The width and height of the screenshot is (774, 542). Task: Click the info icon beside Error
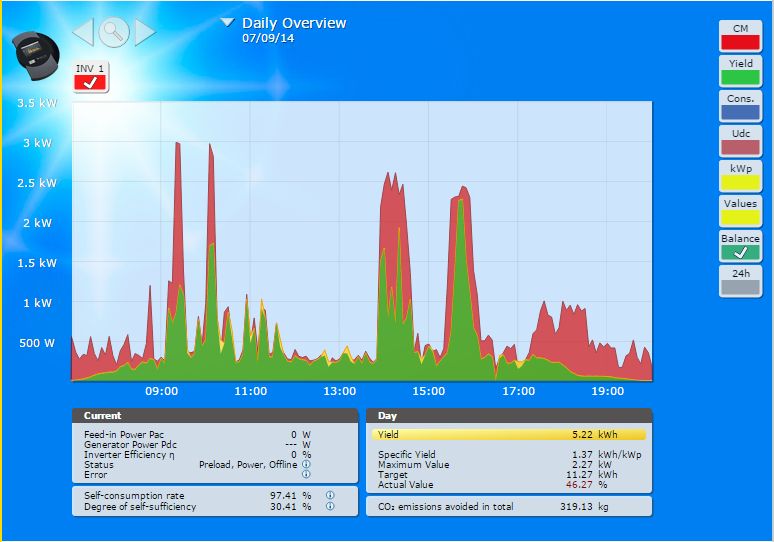pyautogui.click(x=305, y=474)
